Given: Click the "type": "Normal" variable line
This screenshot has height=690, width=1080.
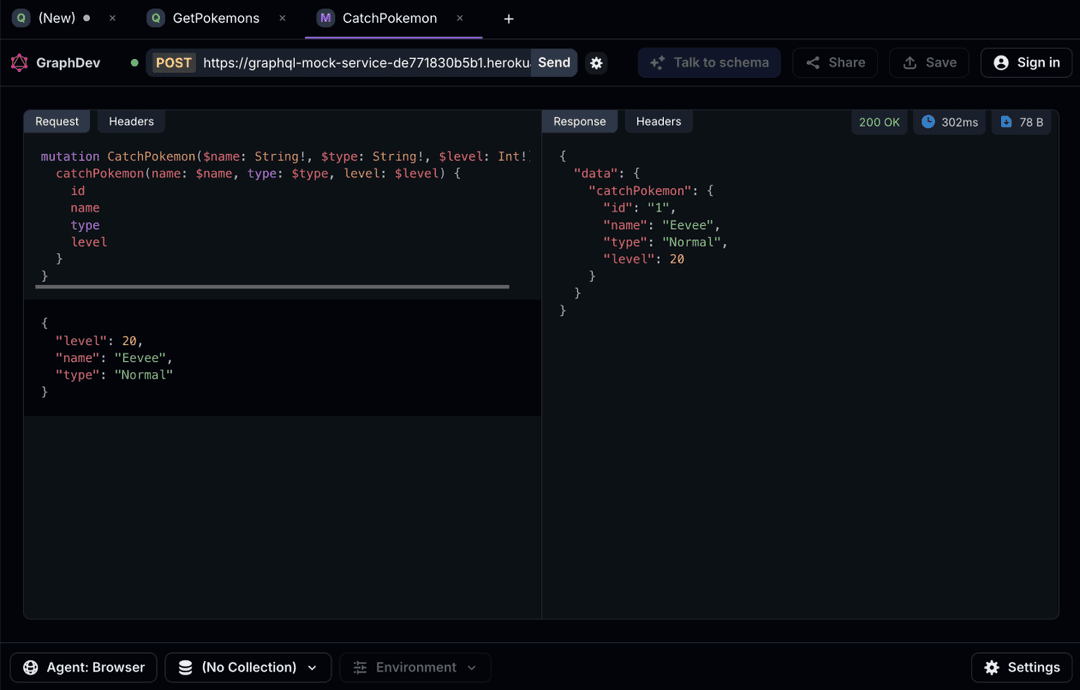Looking at the screenshot, I should pyautogui.click(x=114, y=375).
